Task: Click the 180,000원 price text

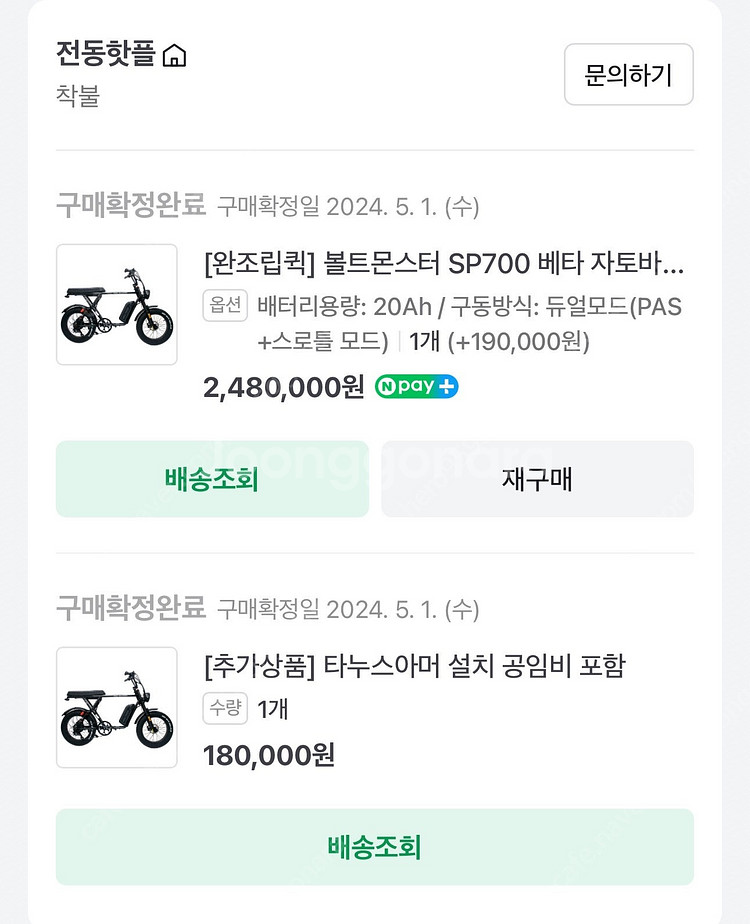Action: point(268,754)
